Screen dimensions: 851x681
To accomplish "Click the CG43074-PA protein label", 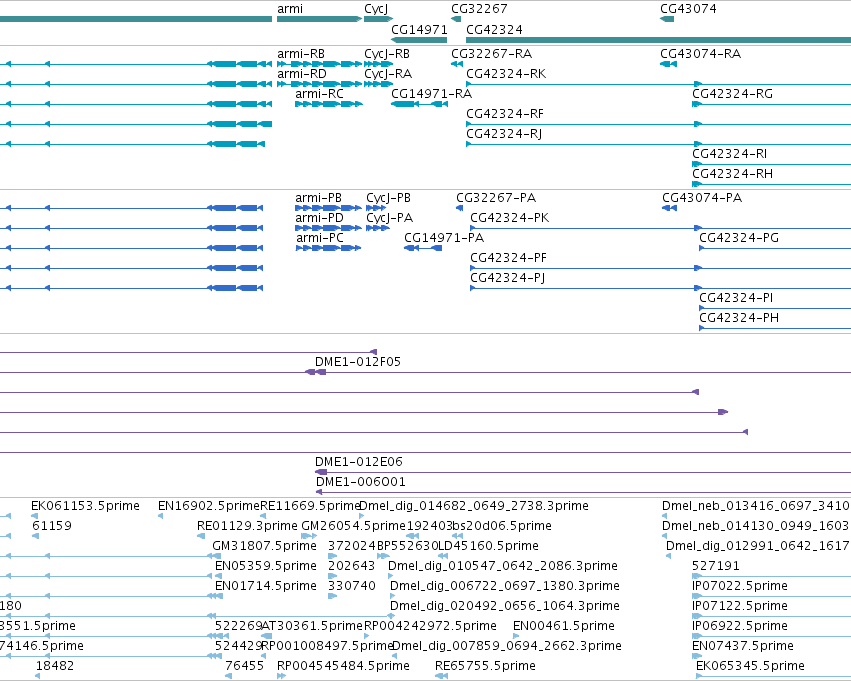I will coord(702,198).
